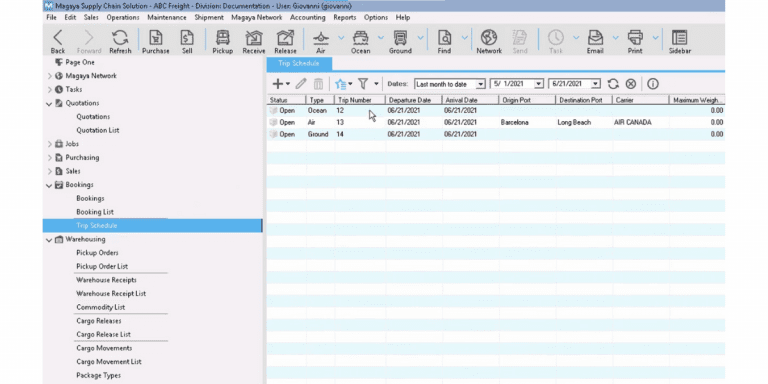
Task: Open the Accounting menu
Action: coord(308,17)
